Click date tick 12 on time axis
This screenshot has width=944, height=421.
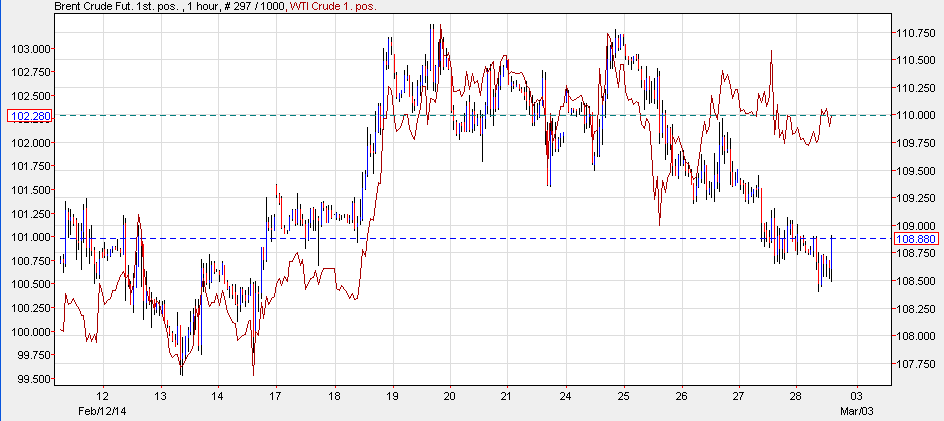tap(104, 397)
